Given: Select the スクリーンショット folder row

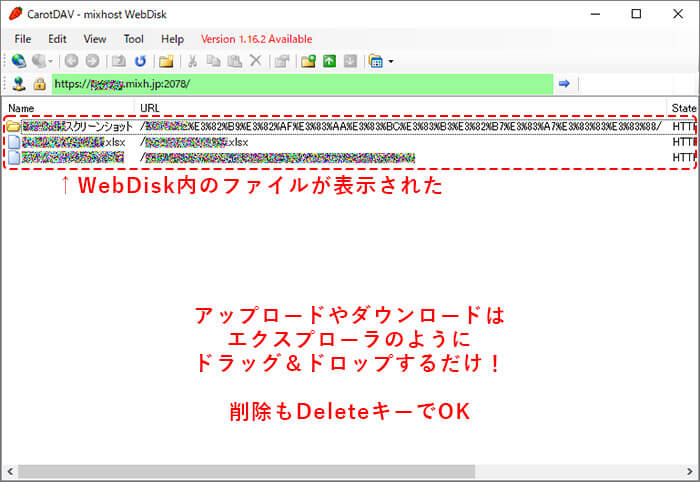Looking at the screenshot, I should (350, 127).
